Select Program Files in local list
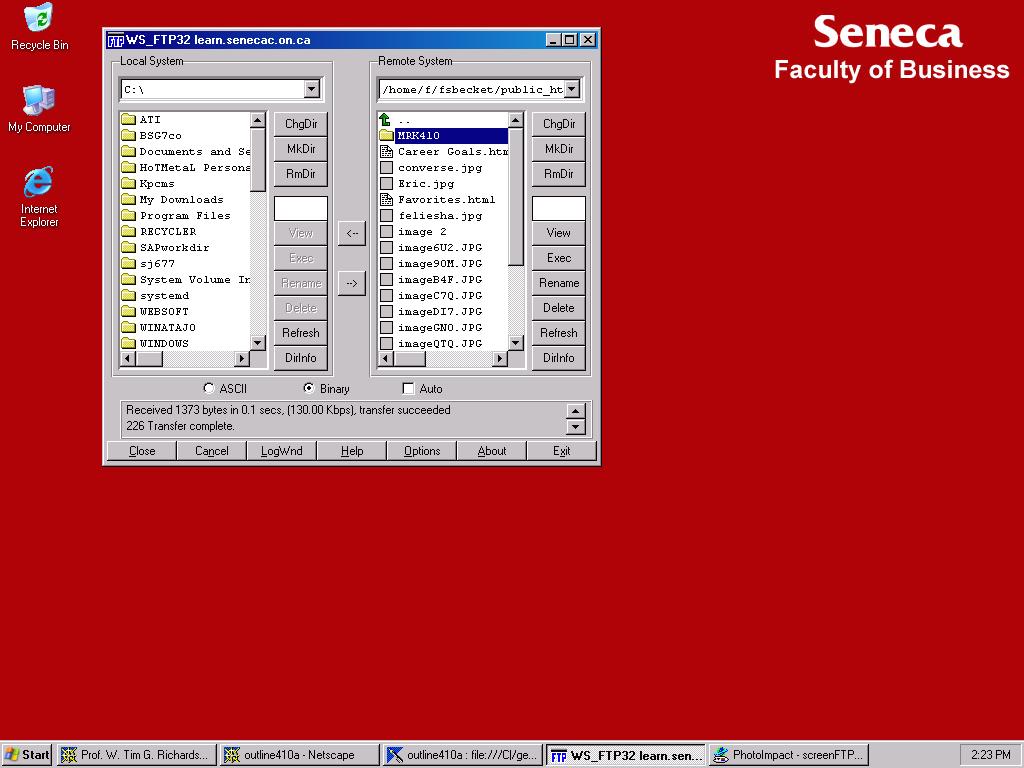This screenshot has width=1024, height=768. click(185, 216)
